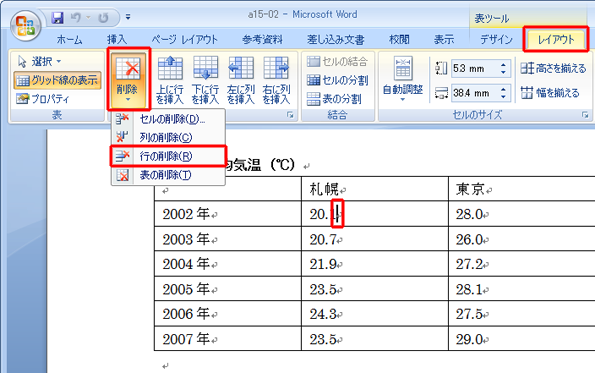Switch to the ホーム tab
Viewport: 595px width, 373px height.
(x=69, y=39)
